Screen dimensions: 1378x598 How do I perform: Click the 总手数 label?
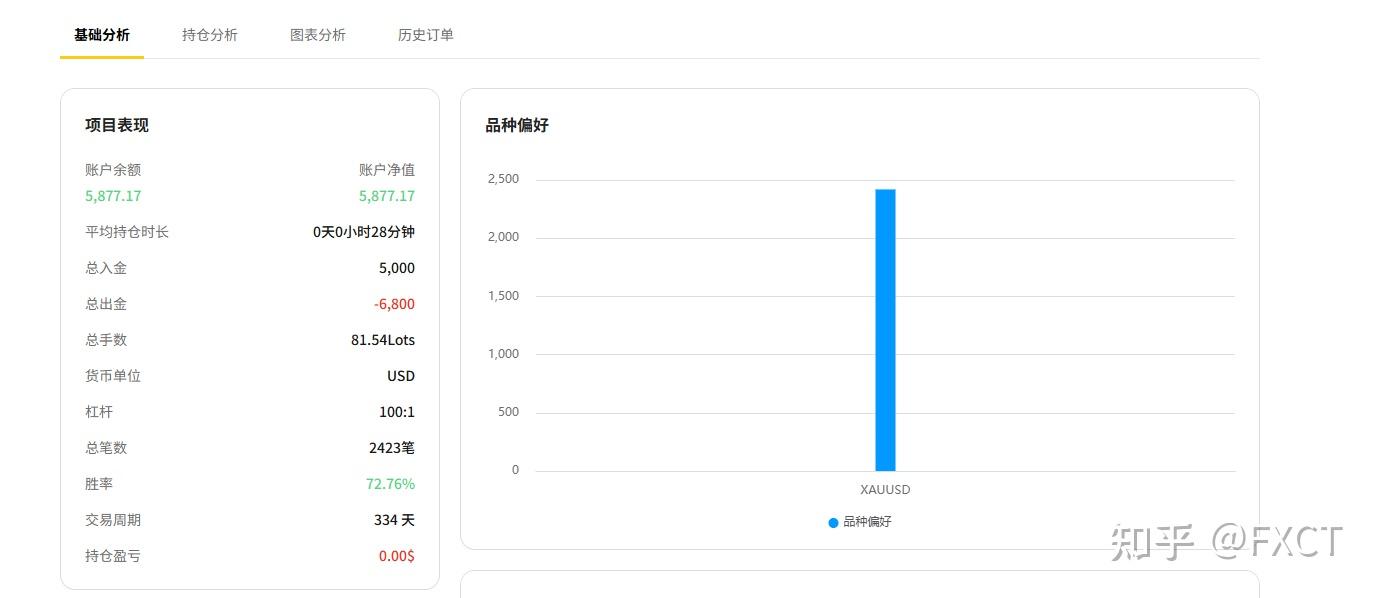point(106,340)
